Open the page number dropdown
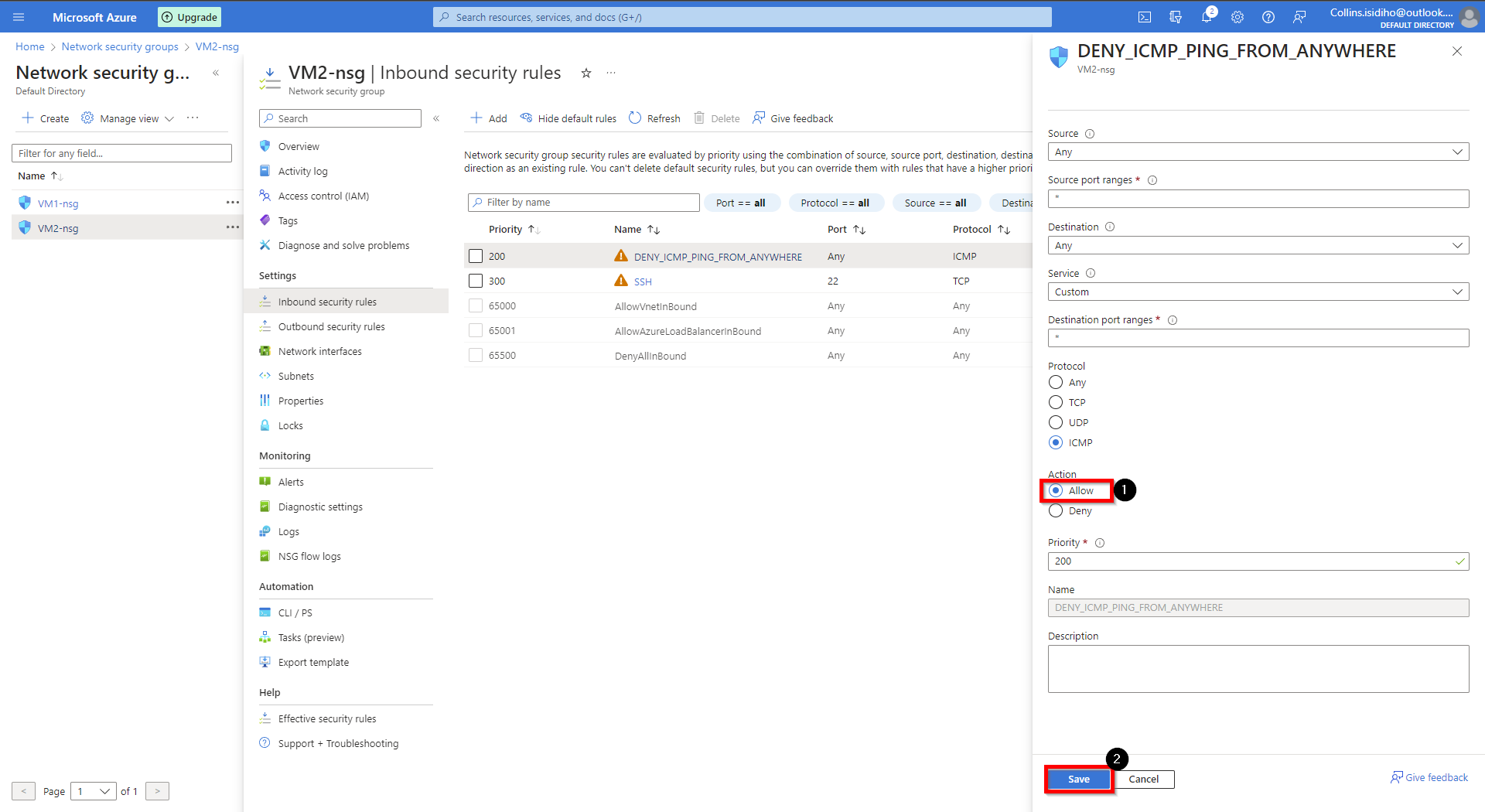 click(x=94, y=791)
